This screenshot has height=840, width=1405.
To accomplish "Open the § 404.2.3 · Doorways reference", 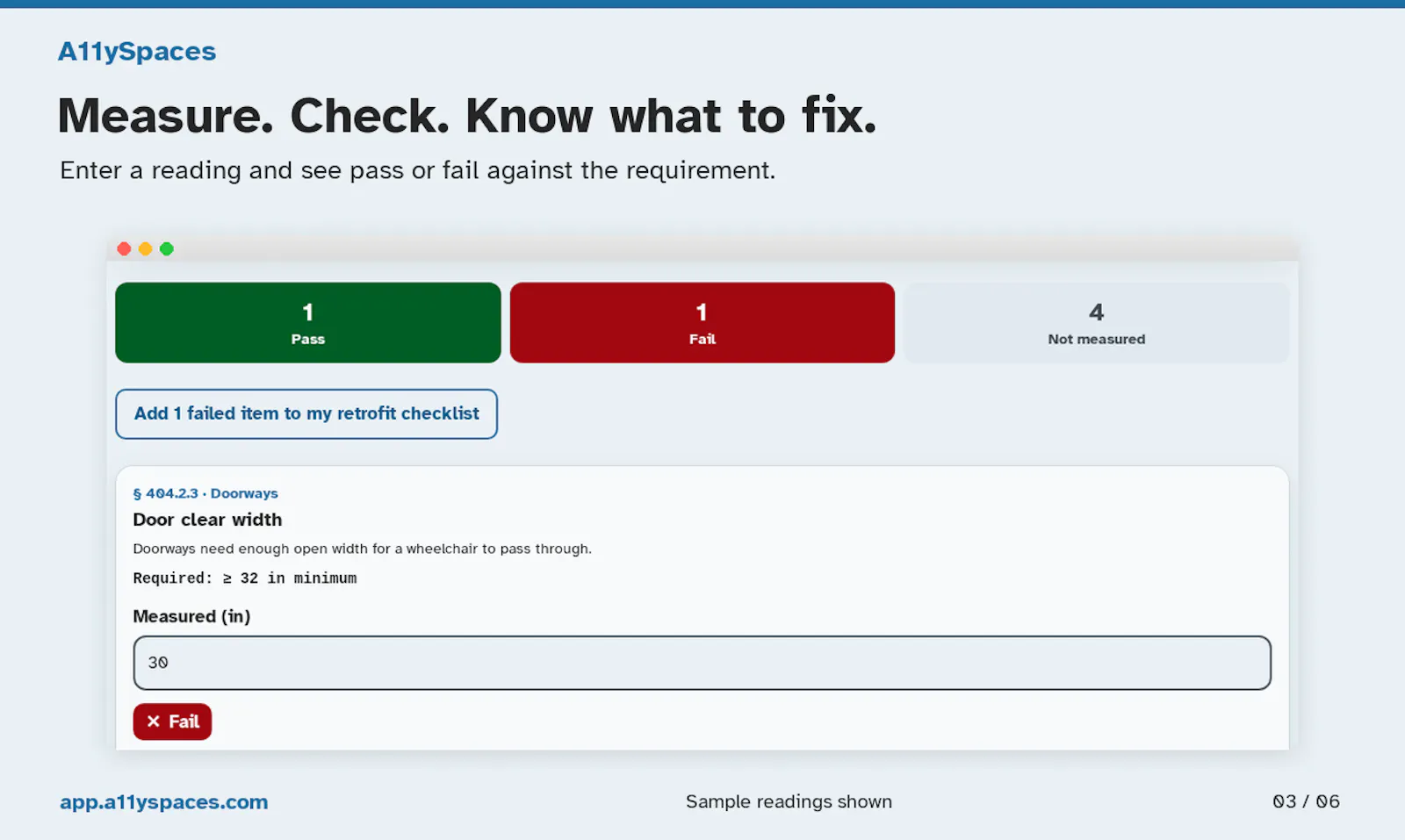I will [x=205, y=493].
